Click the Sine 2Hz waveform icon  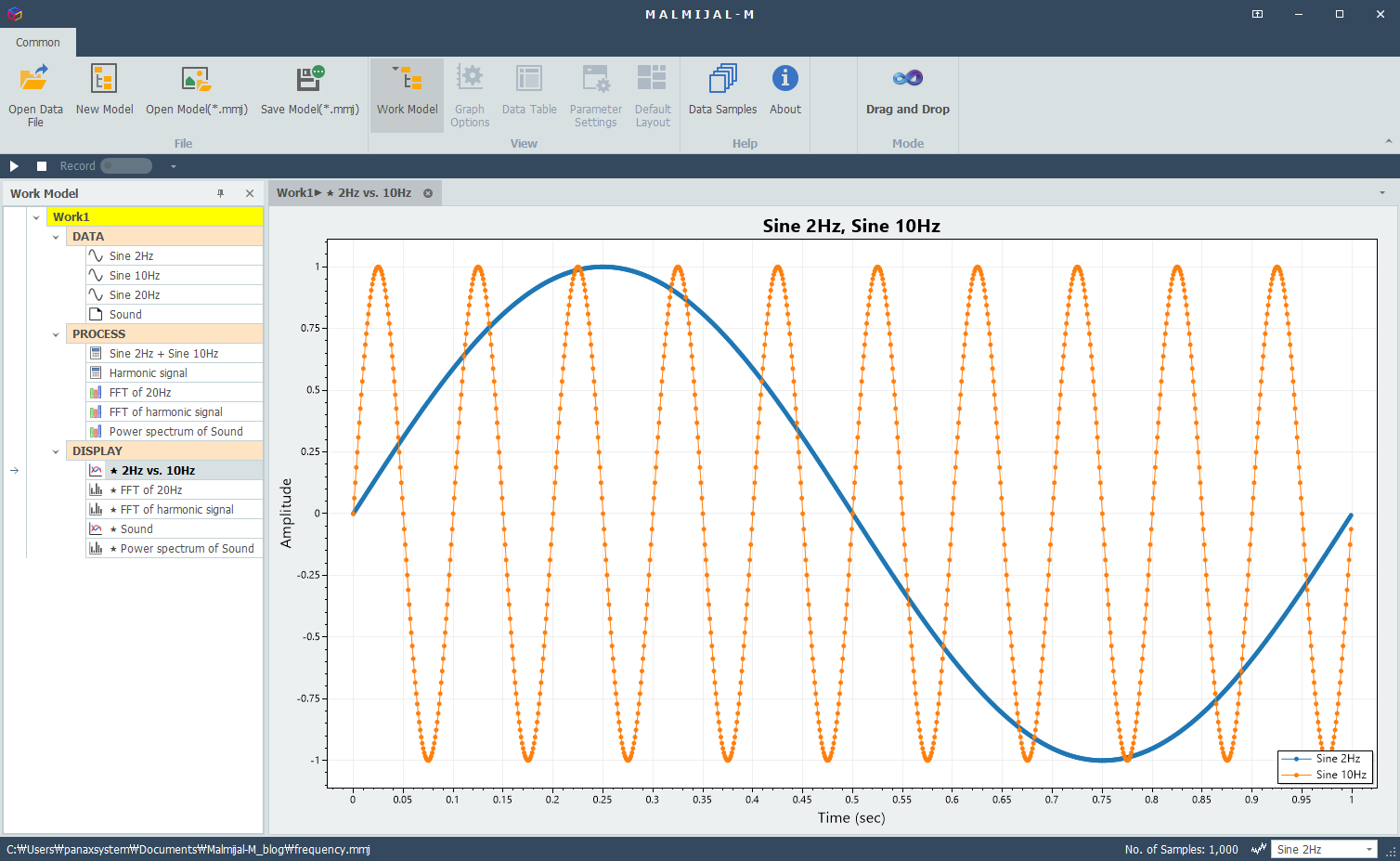96,256
